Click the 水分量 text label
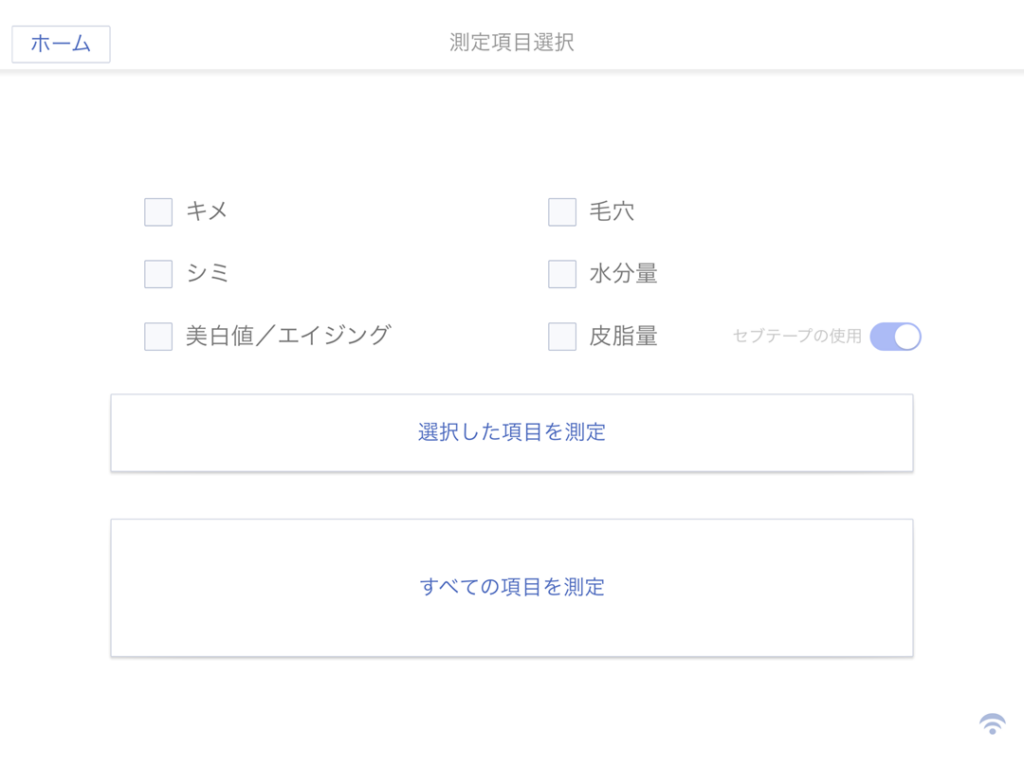The width and height of the screenshot is (1024, 768). coord(623,273)
